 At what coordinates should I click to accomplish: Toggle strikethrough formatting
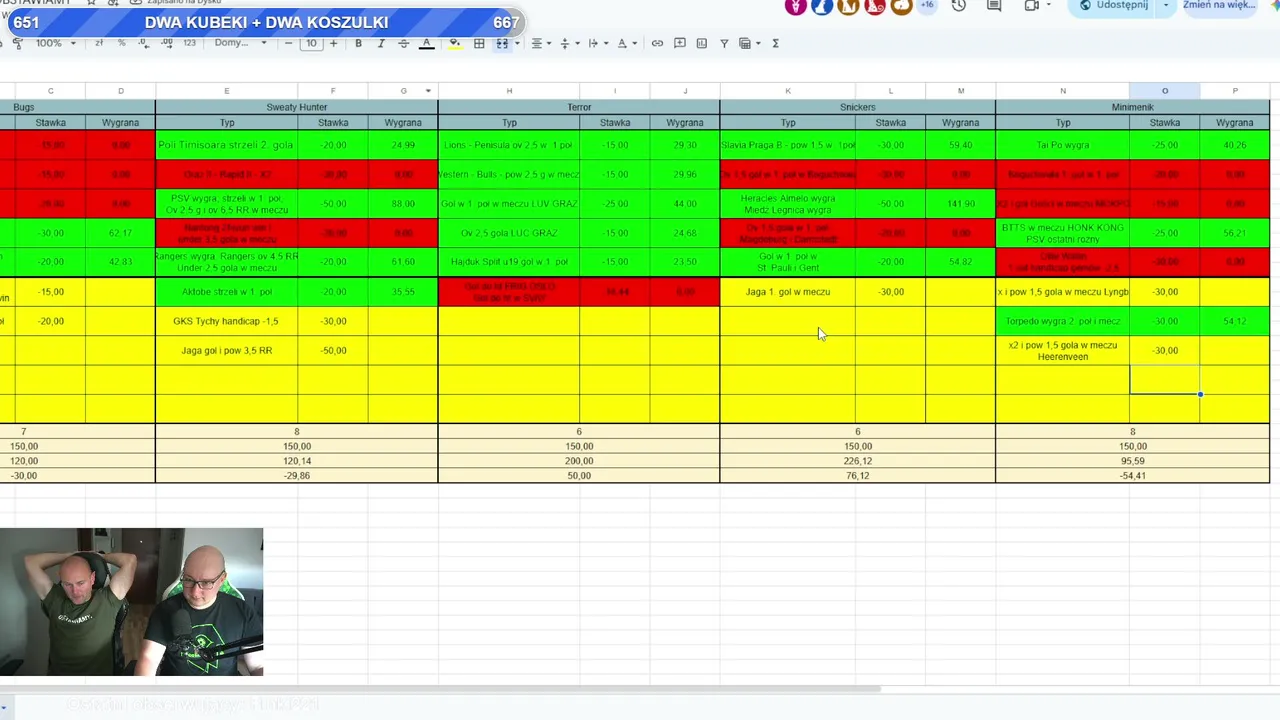403,43
